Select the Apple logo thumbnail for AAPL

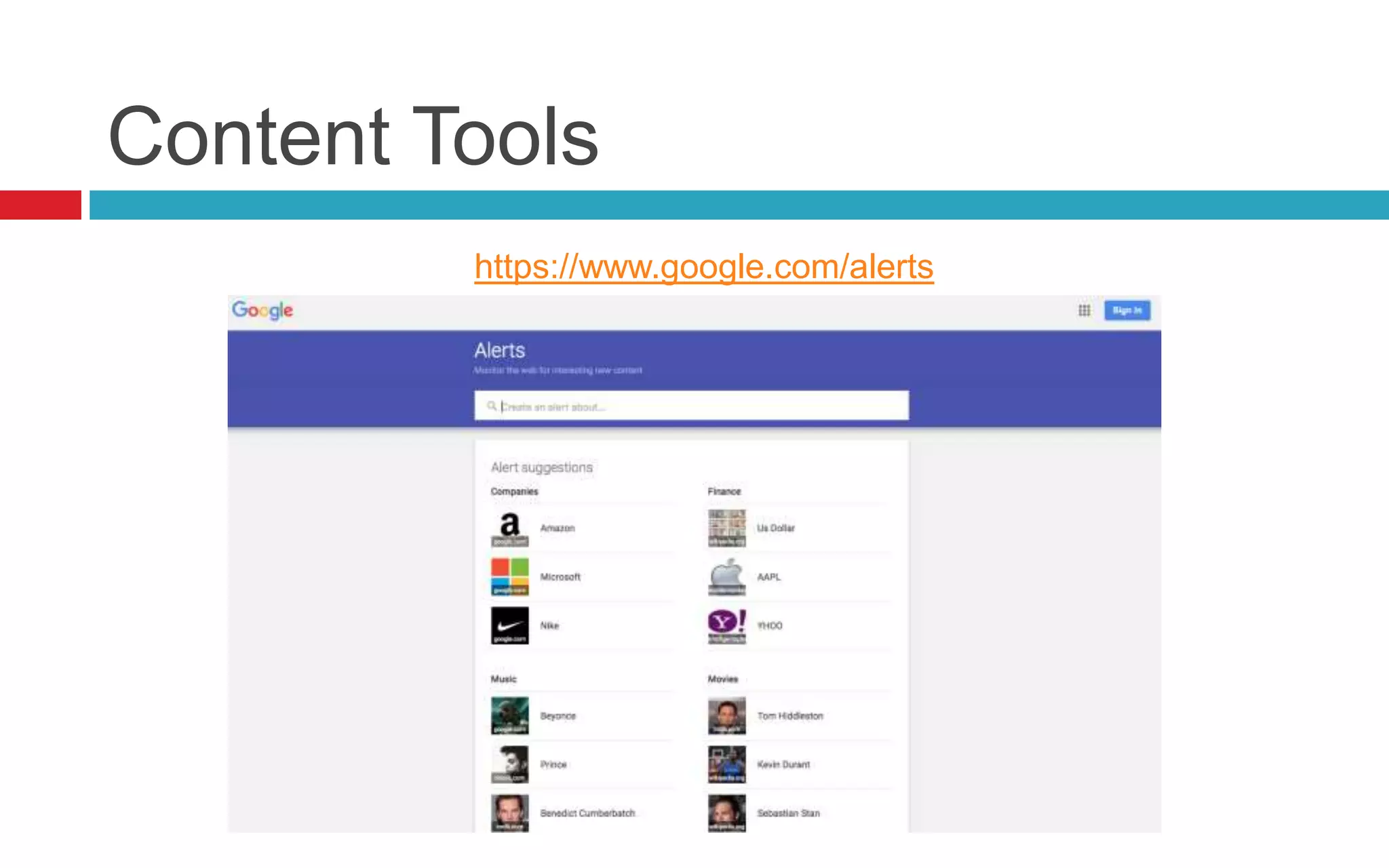click(x=727, y=577)
